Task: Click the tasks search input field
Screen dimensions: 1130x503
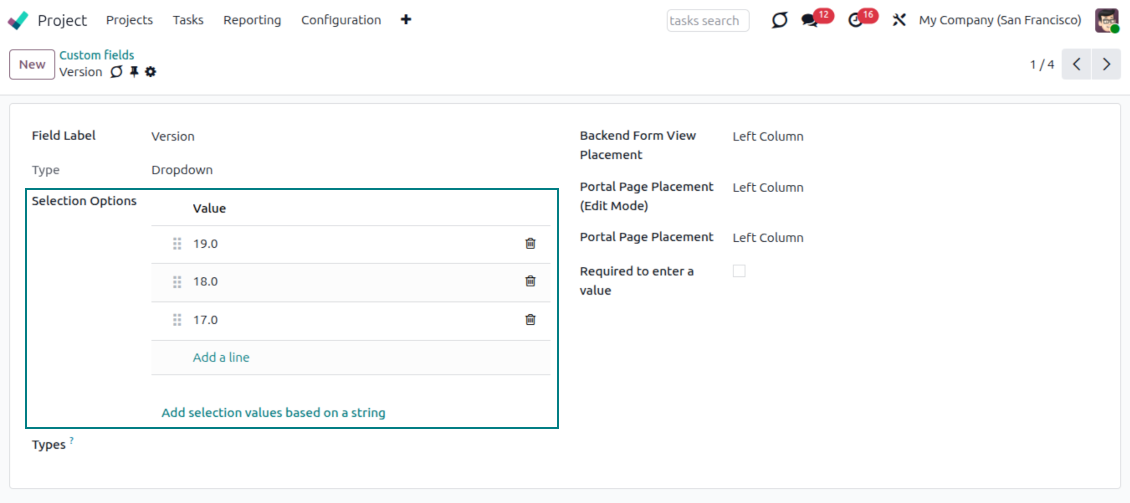Action: 707,20
